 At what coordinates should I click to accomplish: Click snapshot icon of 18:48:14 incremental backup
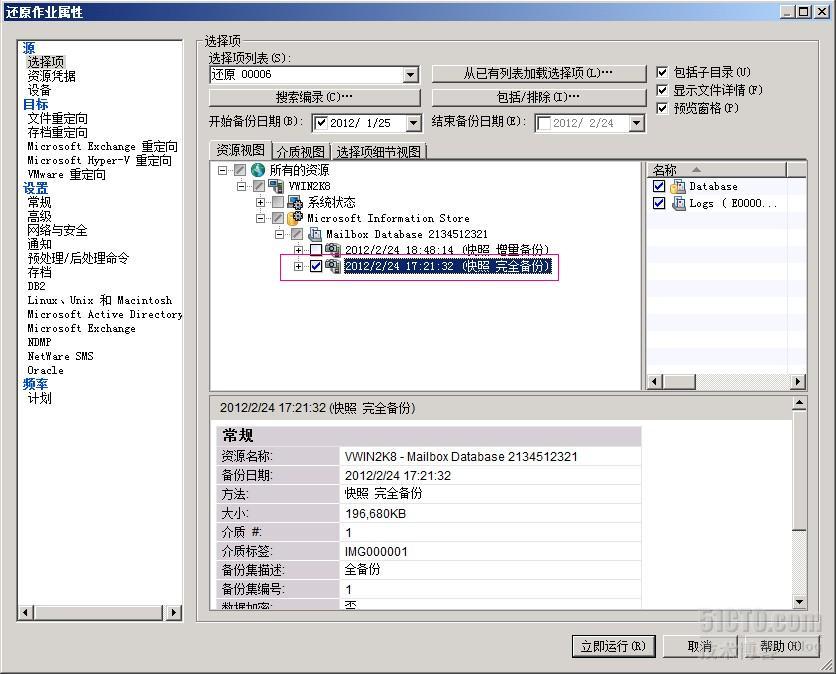coord(333,249)
